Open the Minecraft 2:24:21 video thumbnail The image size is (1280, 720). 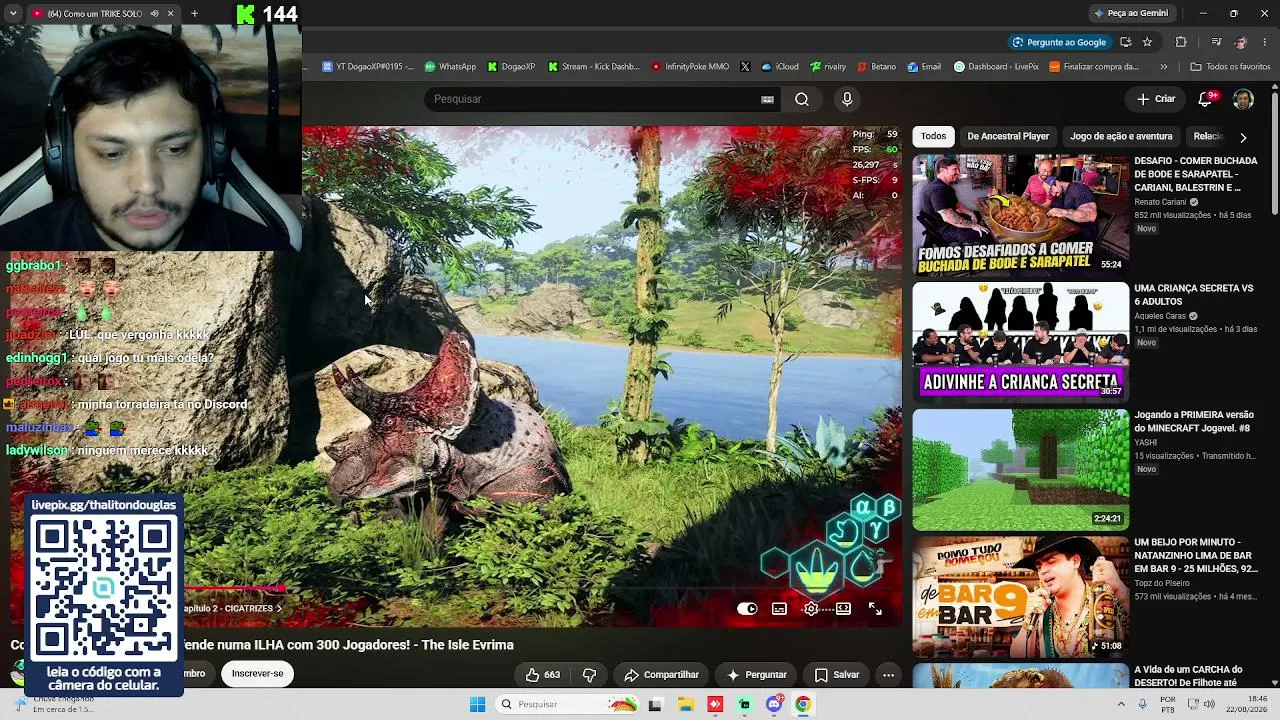[1020, 469]
